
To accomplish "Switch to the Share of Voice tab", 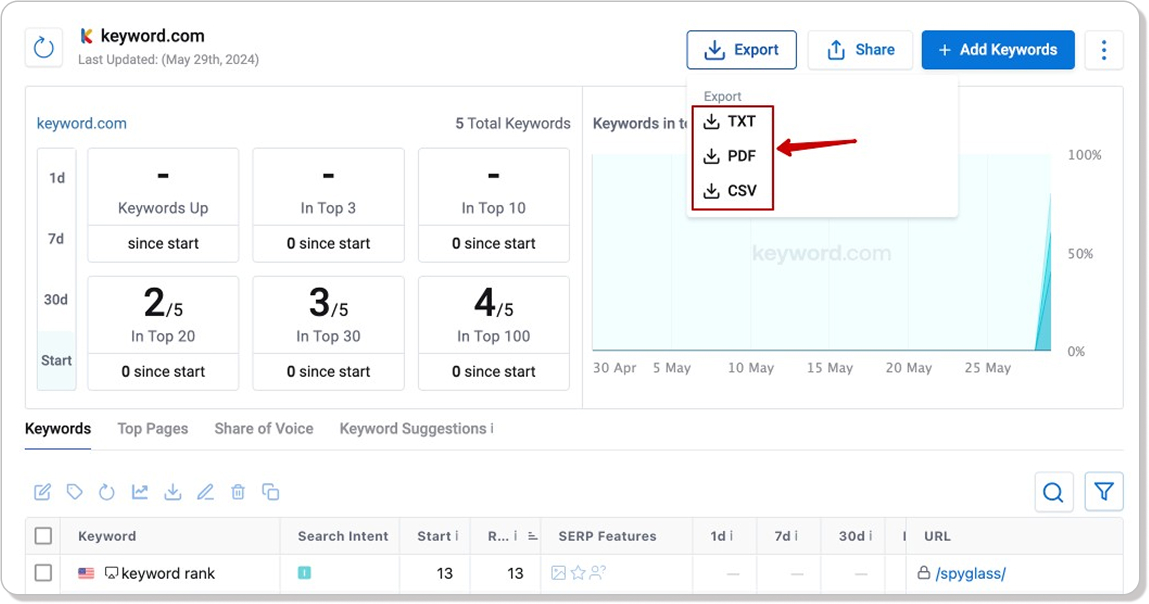I will tap(264, 429).
